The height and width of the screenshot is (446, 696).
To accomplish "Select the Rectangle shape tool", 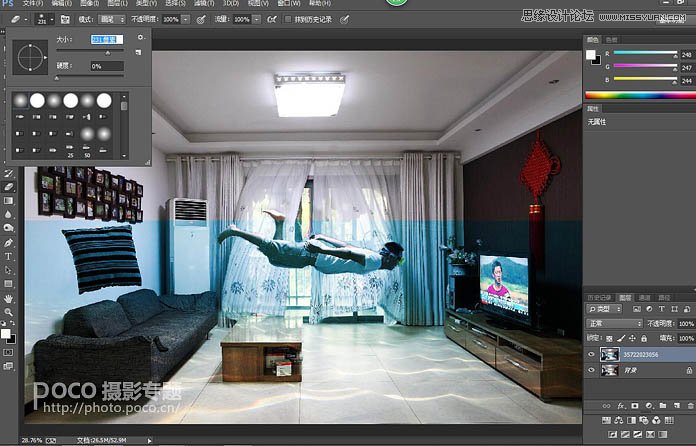I will (8, 284).
